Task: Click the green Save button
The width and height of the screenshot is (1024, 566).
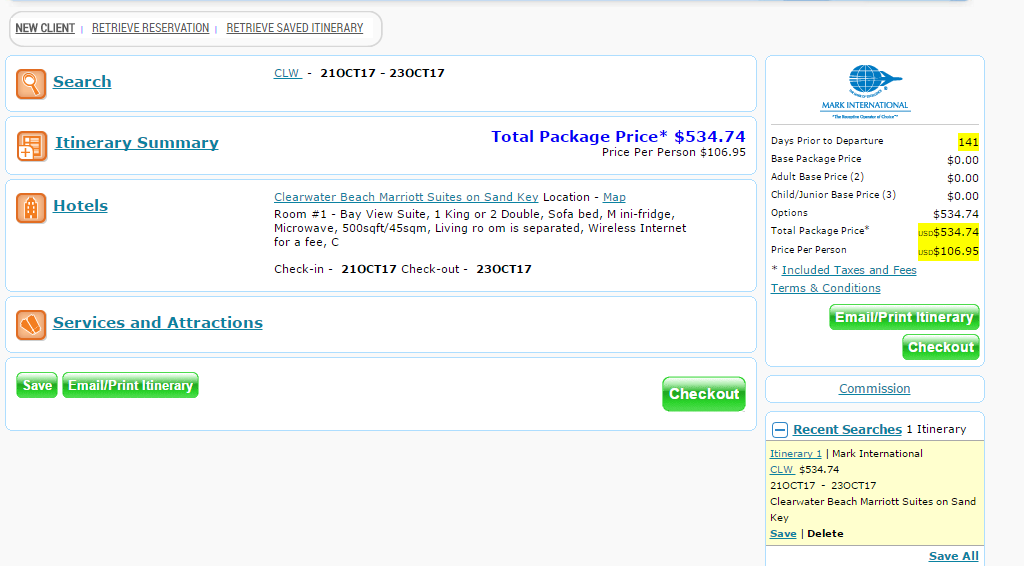Action: click(x=37, y=385)
